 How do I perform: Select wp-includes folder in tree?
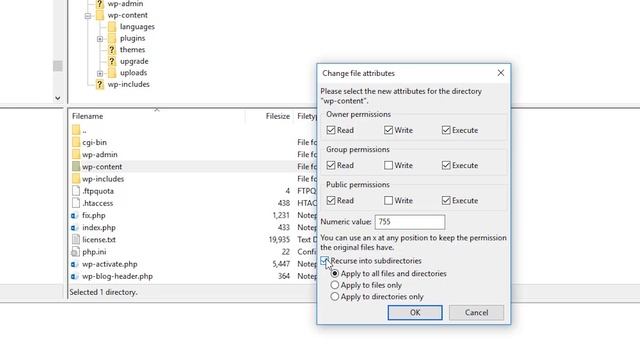[128, 84]
